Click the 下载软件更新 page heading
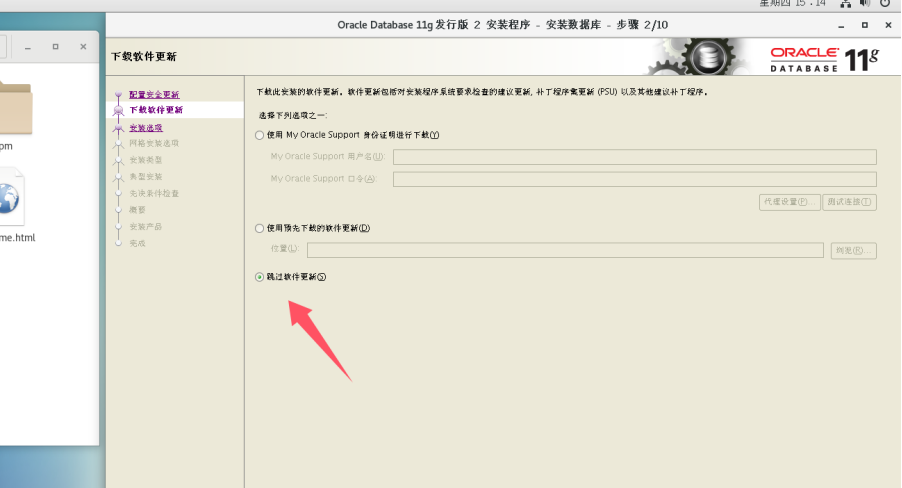Screen dimensions: 902x488 (x=144, y=56)
